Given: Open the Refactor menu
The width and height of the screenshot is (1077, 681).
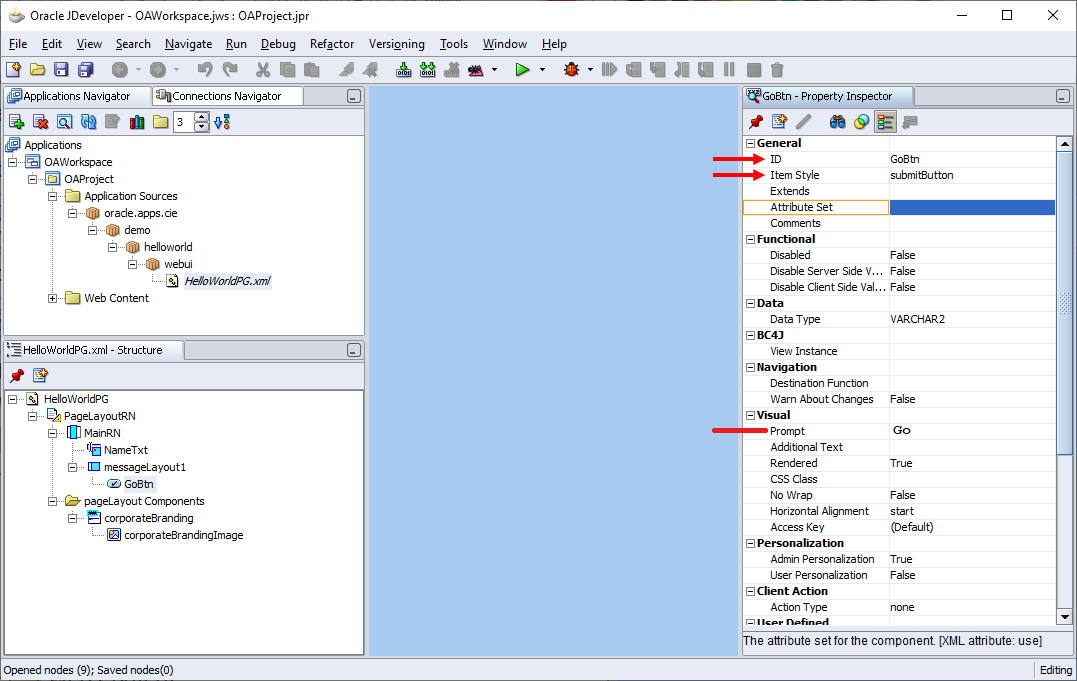Looking at the screenshot, I should [x=332, y=44].
